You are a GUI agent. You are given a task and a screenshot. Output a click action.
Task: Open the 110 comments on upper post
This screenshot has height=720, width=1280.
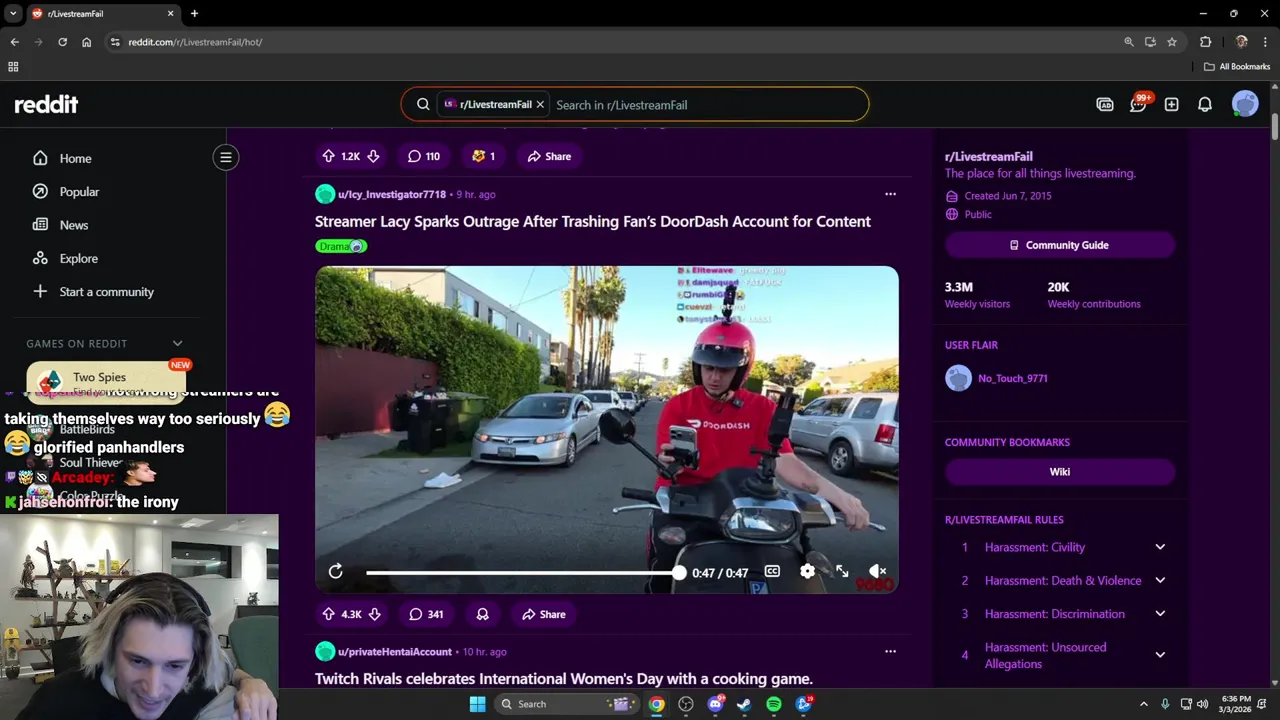coord(423,156)
